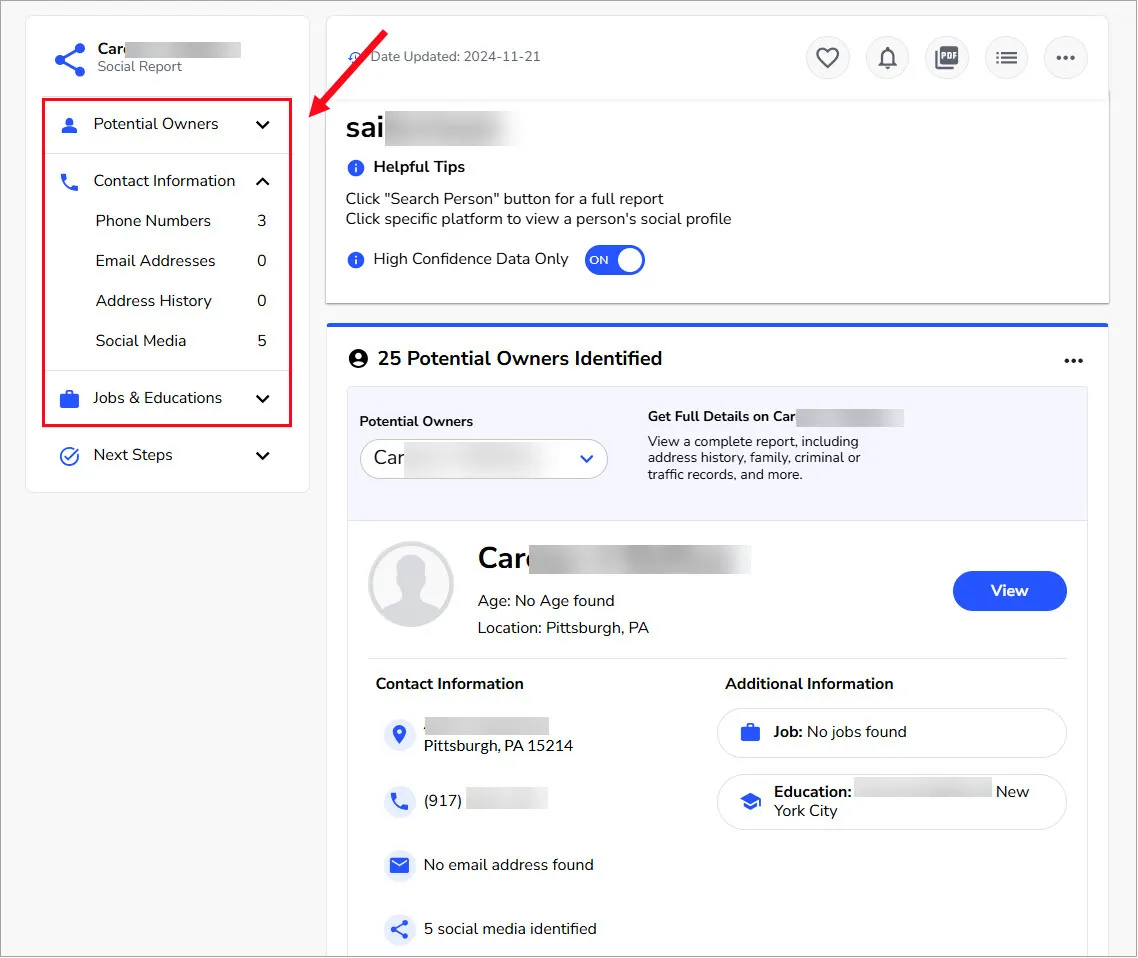Click the phone icon beside (917) number
1138x958 pixels.
pos(399,801)
